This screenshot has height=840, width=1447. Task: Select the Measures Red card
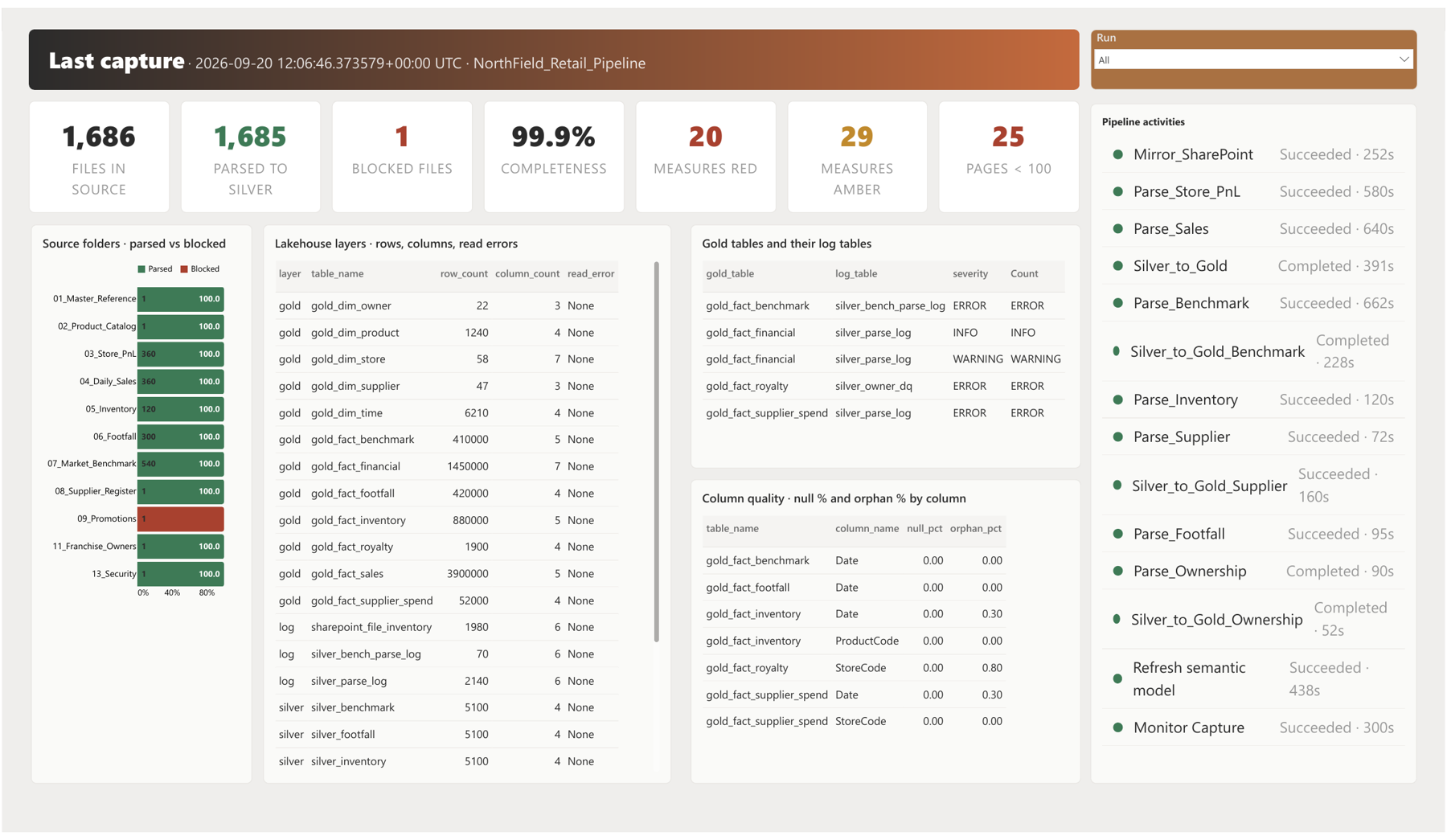(x=705, y=157)
